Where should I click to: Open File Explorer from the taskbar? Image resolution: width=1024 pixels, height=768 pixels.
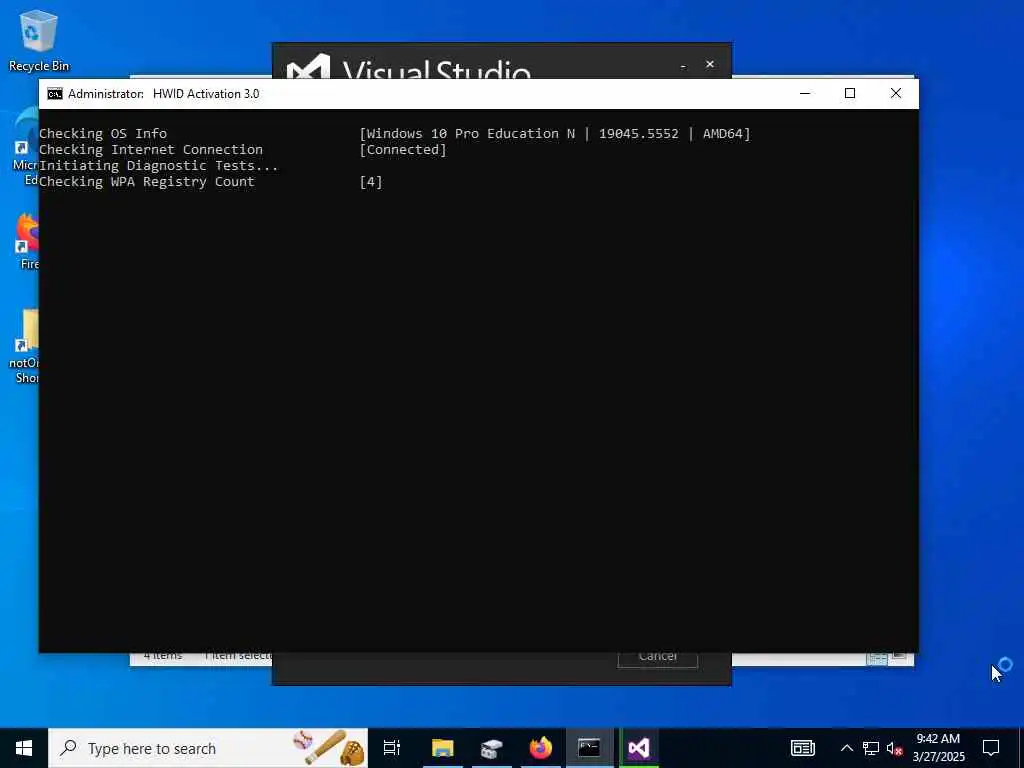[442, 748]
